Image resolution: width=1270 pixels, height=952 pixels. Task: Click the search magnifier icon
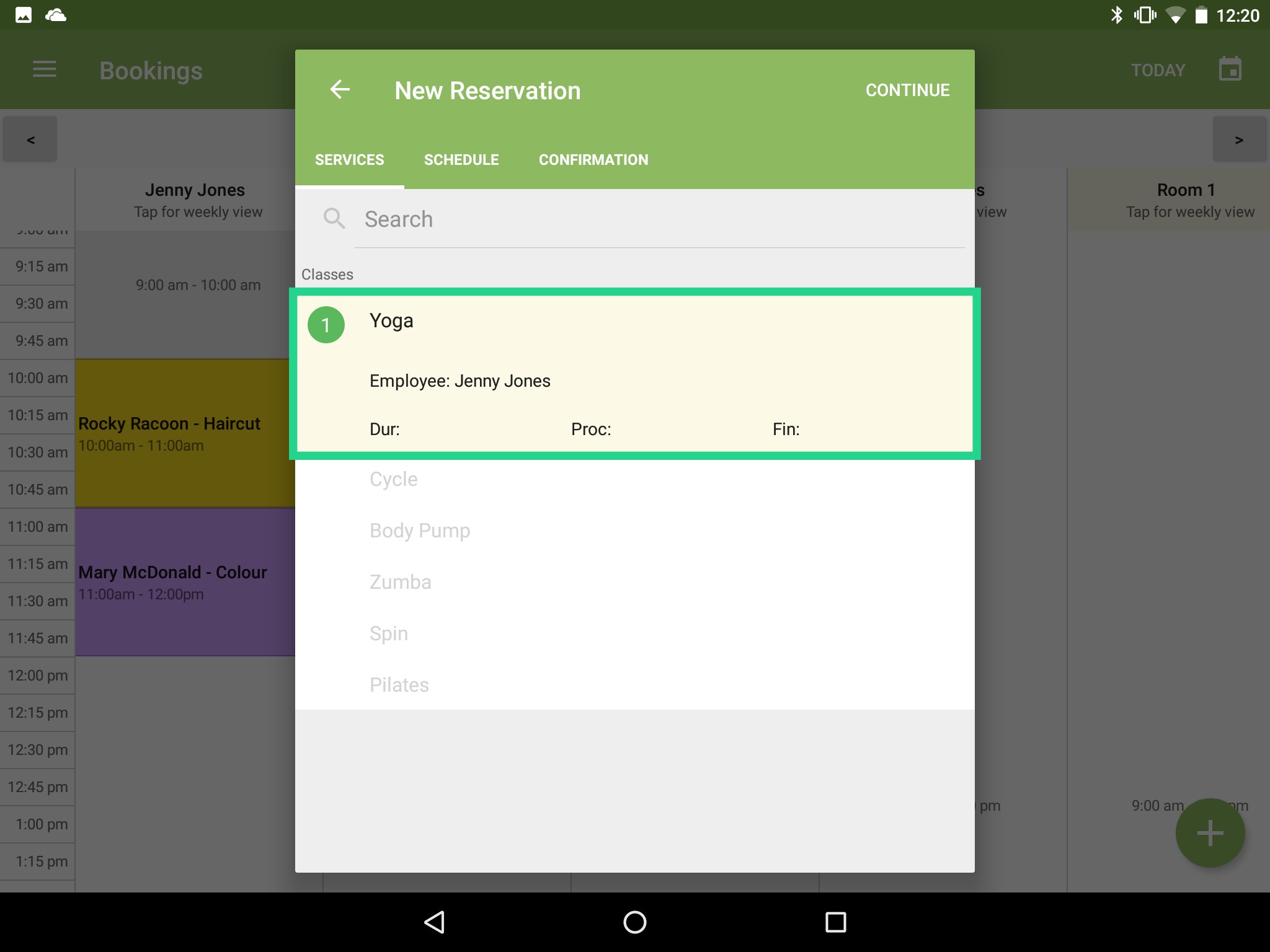click(334, 218)
